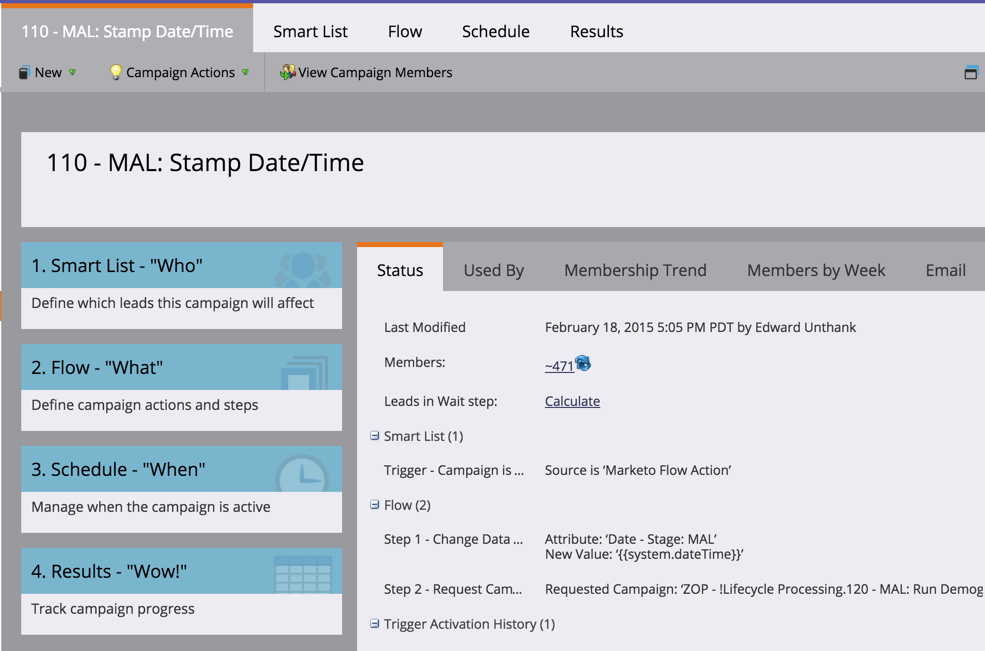Click the Campaign Actions lightbulb icon
The height and width of the screenshot is (651, 985).
[116, 72]
